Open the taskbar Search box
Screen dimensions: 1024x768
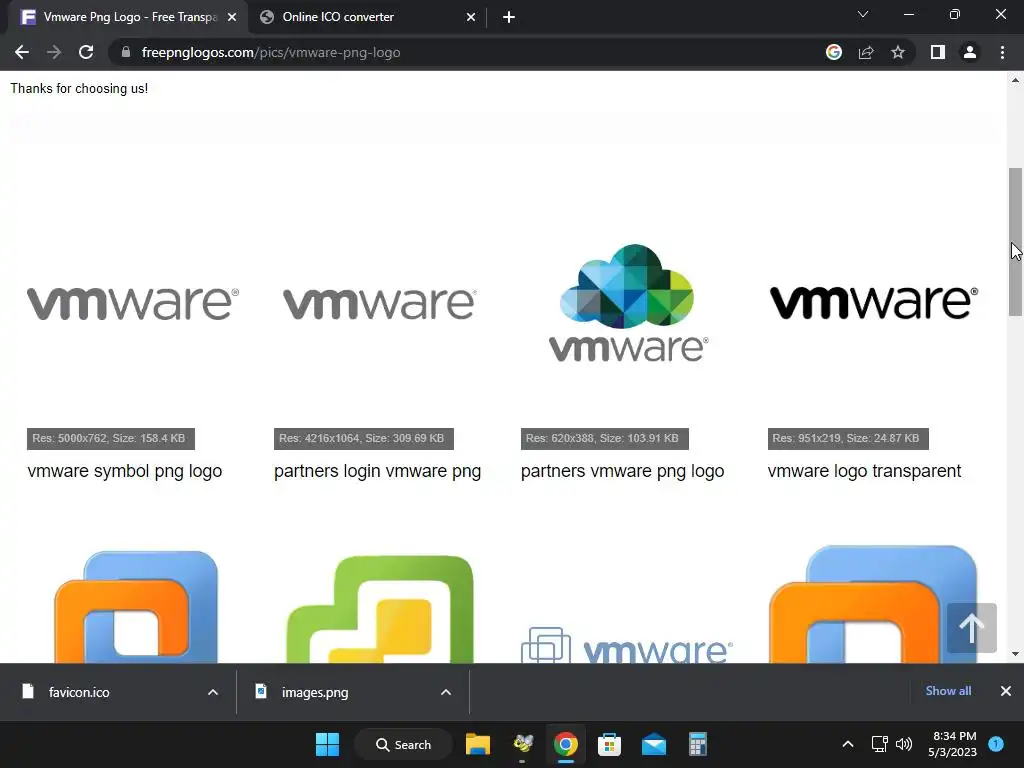tap(403, 744)
